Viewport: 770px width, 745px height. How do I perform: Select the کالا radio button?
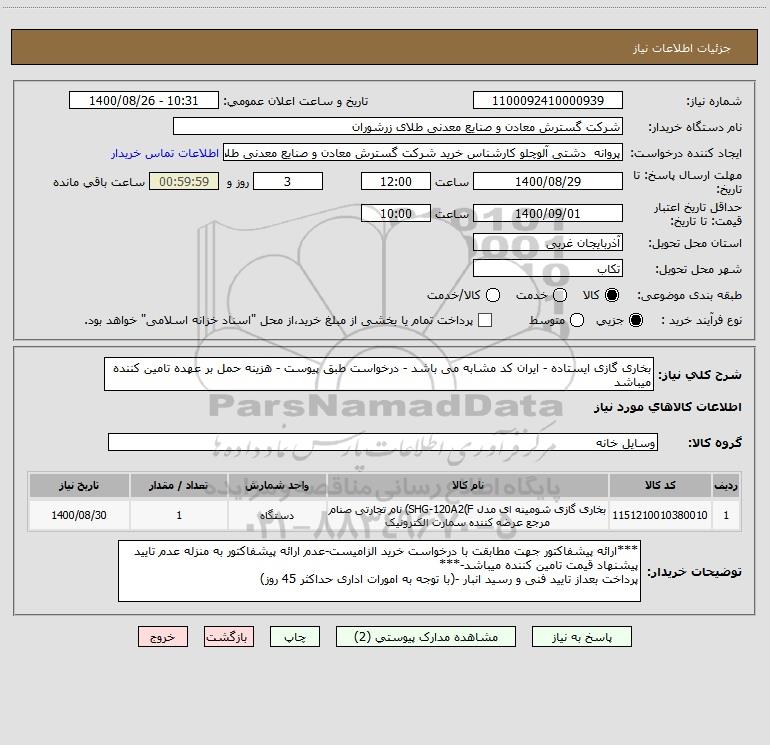coord(612,295)
